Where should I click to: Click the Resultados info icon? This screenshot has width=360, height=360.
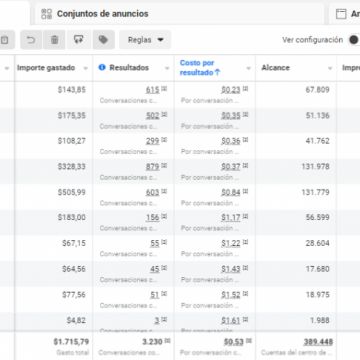[102, 68]
